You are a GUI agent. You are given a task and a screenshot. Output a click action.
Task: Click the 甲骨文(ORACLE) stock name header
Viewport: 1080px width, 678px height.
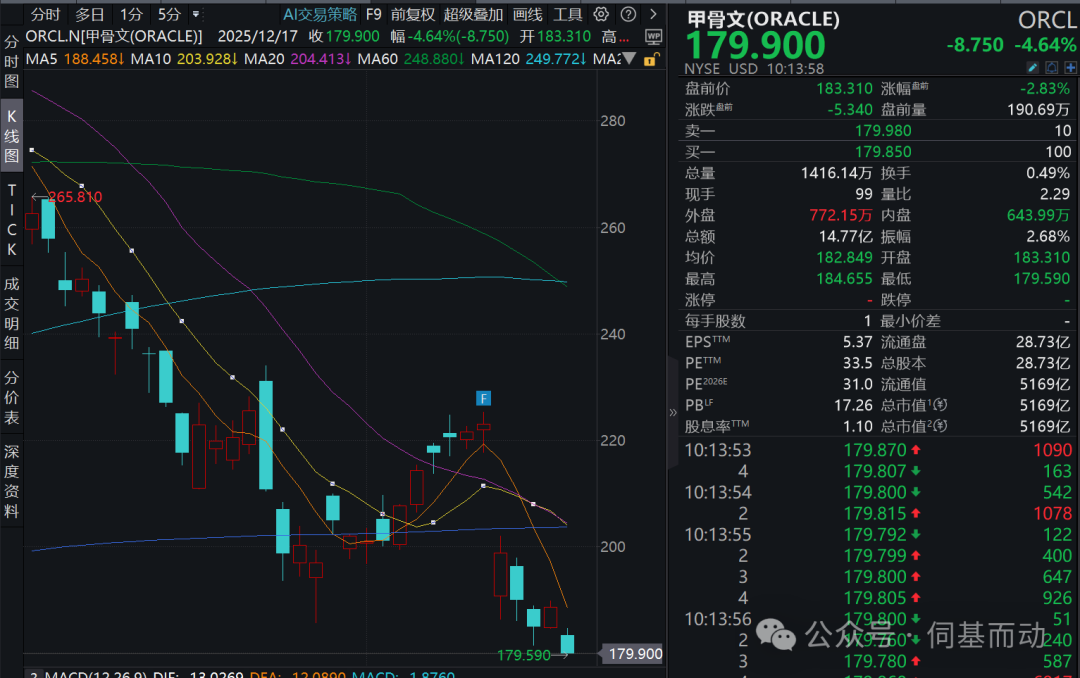point(763,19)
